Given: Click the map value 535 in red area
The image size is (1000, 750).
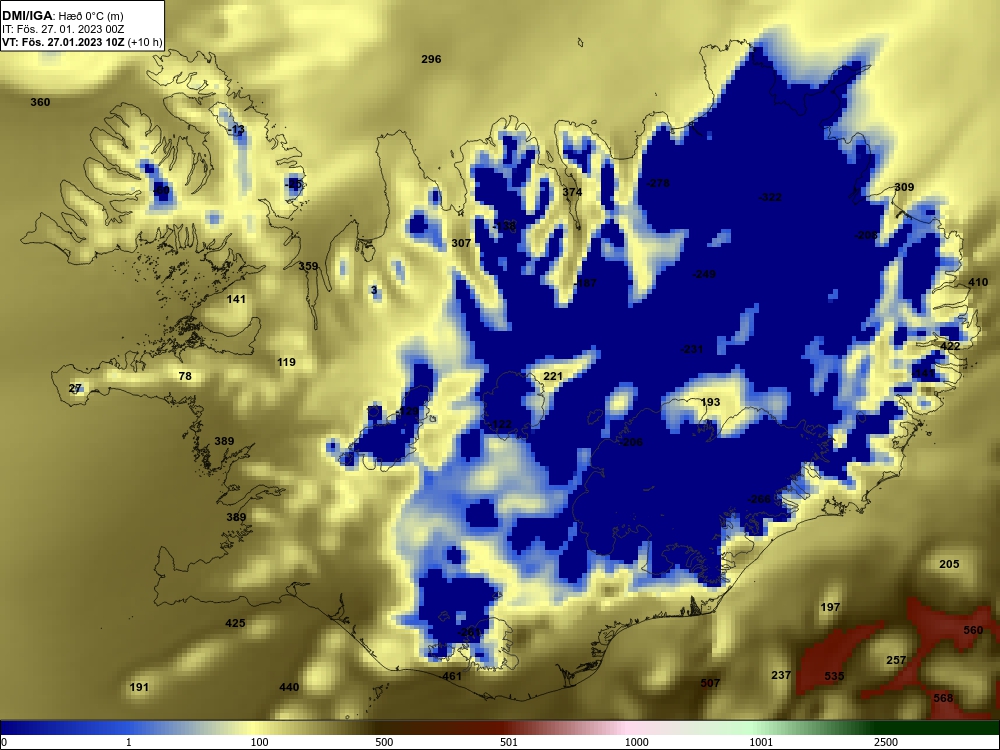Looking at the screenshot, I should (834, 677).
